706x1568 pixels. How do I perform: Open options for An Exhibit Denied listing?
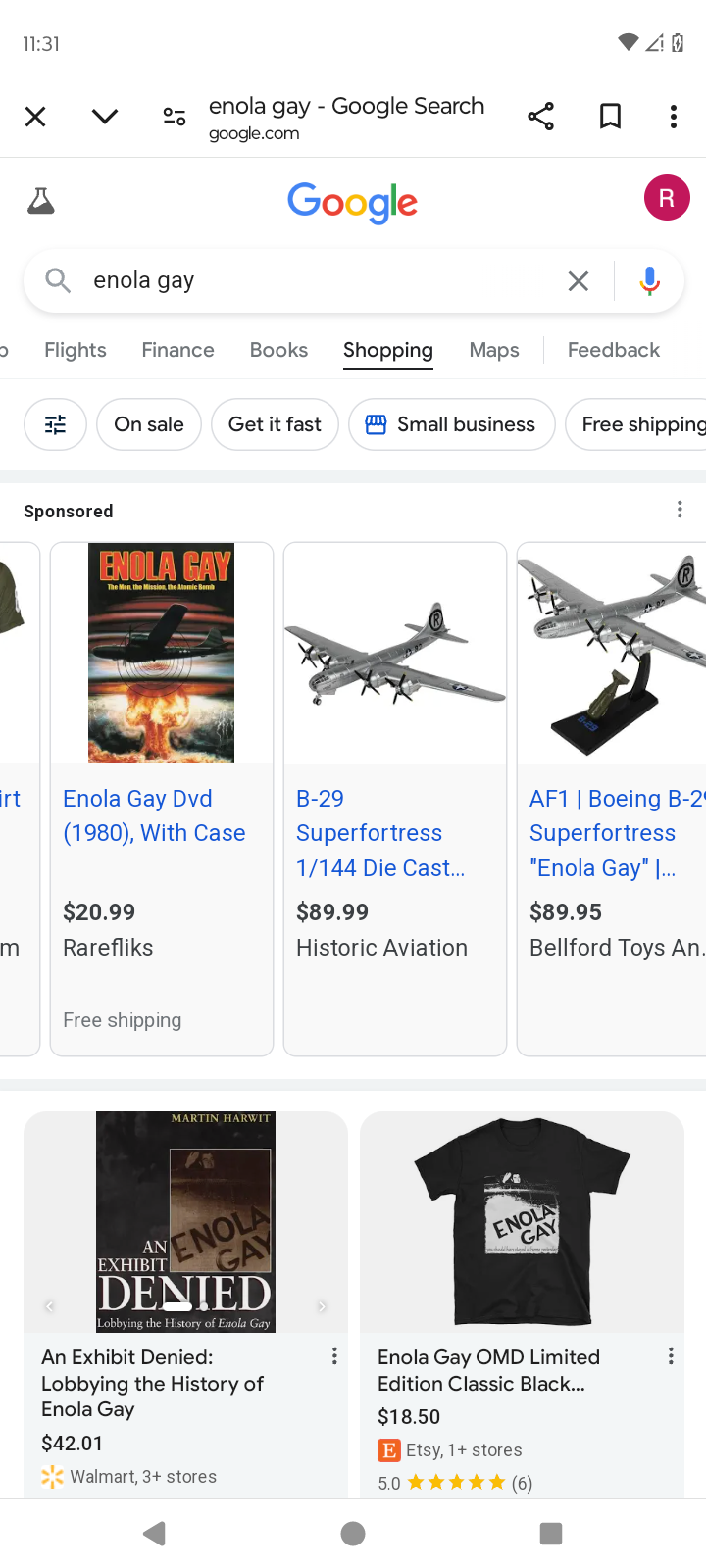(x=334, y=1355)
